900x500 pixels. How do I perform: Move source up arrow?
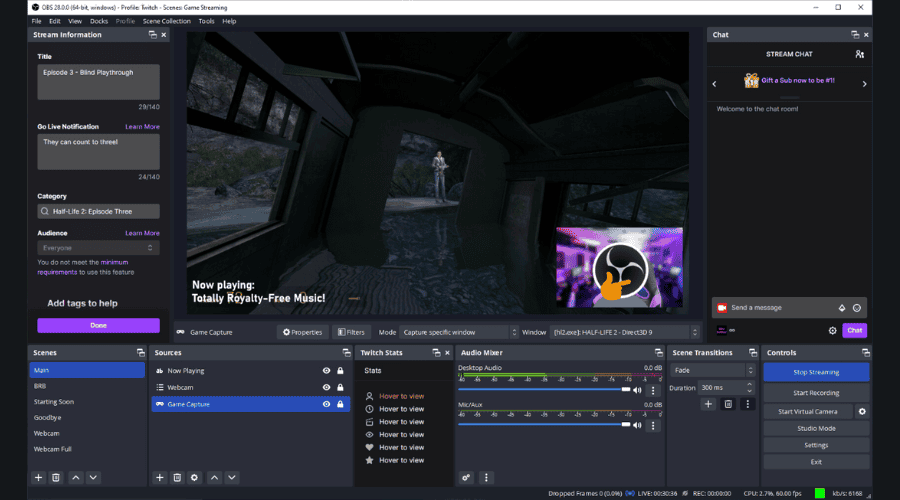click(214, 478)
